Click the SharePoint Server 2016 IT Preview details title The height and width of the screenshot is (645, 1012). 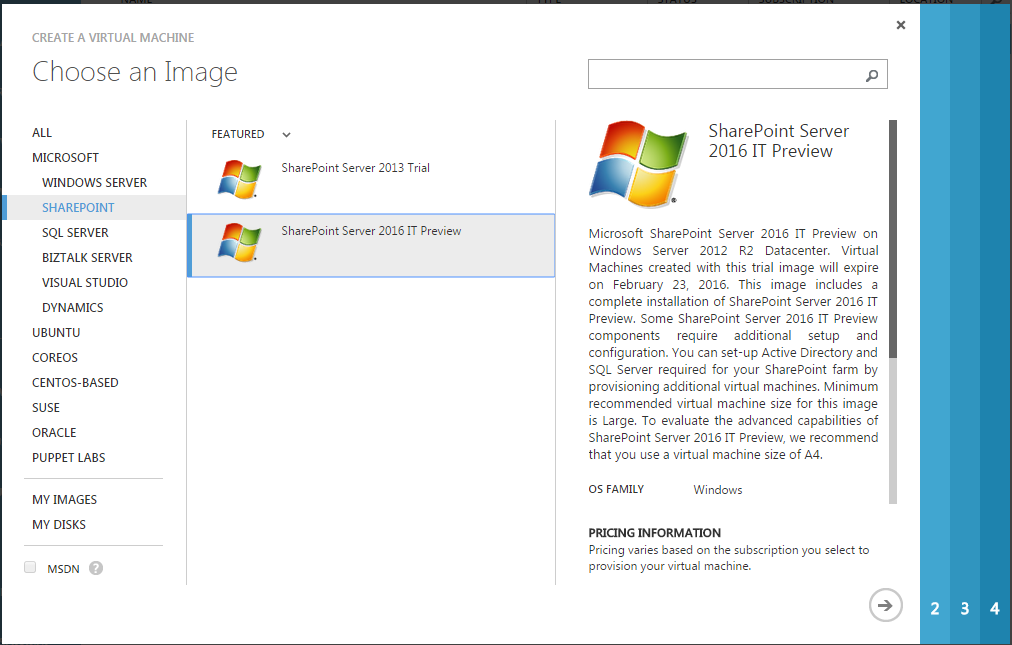pos(778,141)
